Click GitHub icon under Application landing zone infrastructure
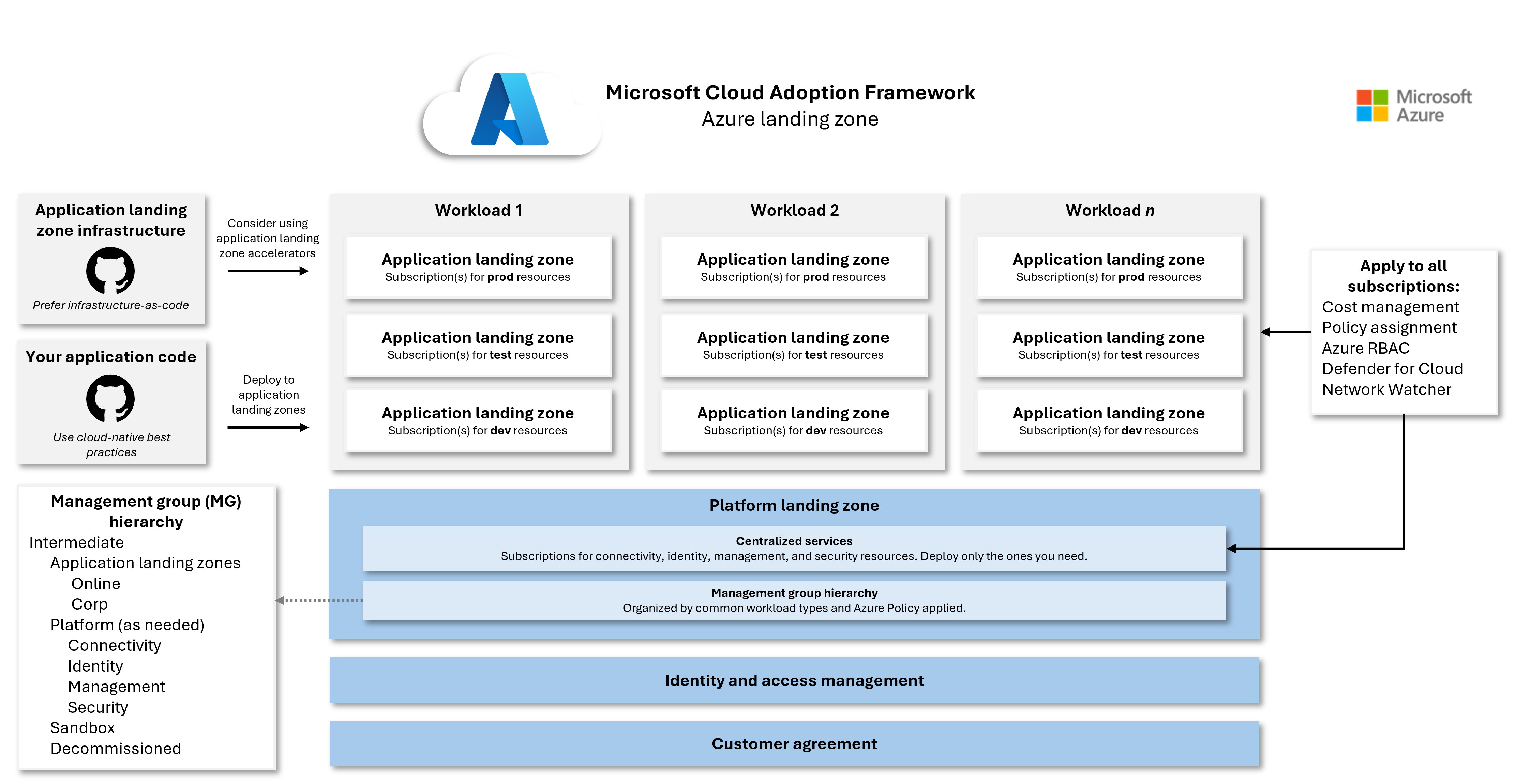 pyautogui.click(x=110, y=270)
